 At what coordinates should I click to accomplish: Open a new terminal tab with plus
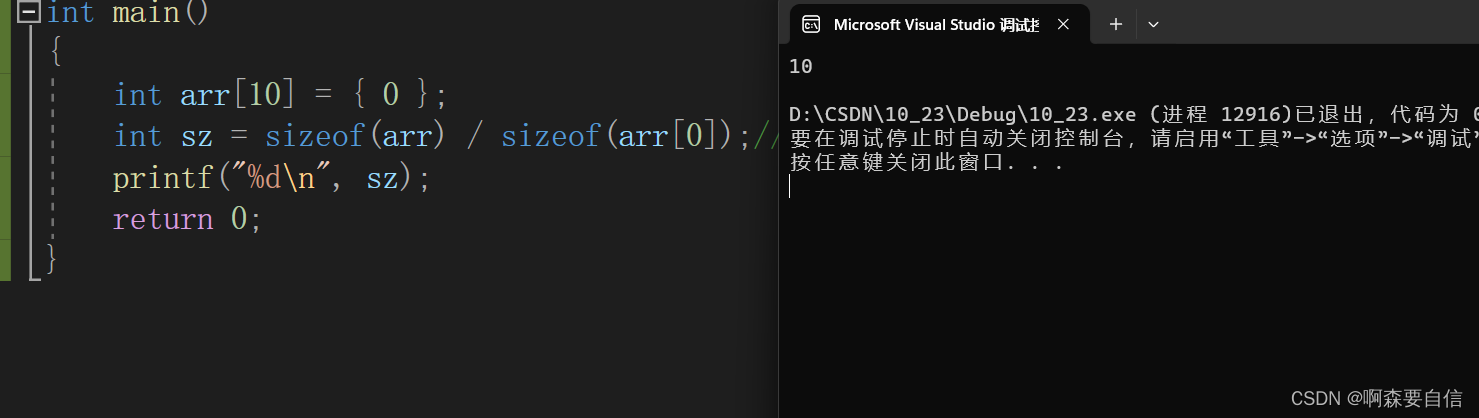(1116, 25)
